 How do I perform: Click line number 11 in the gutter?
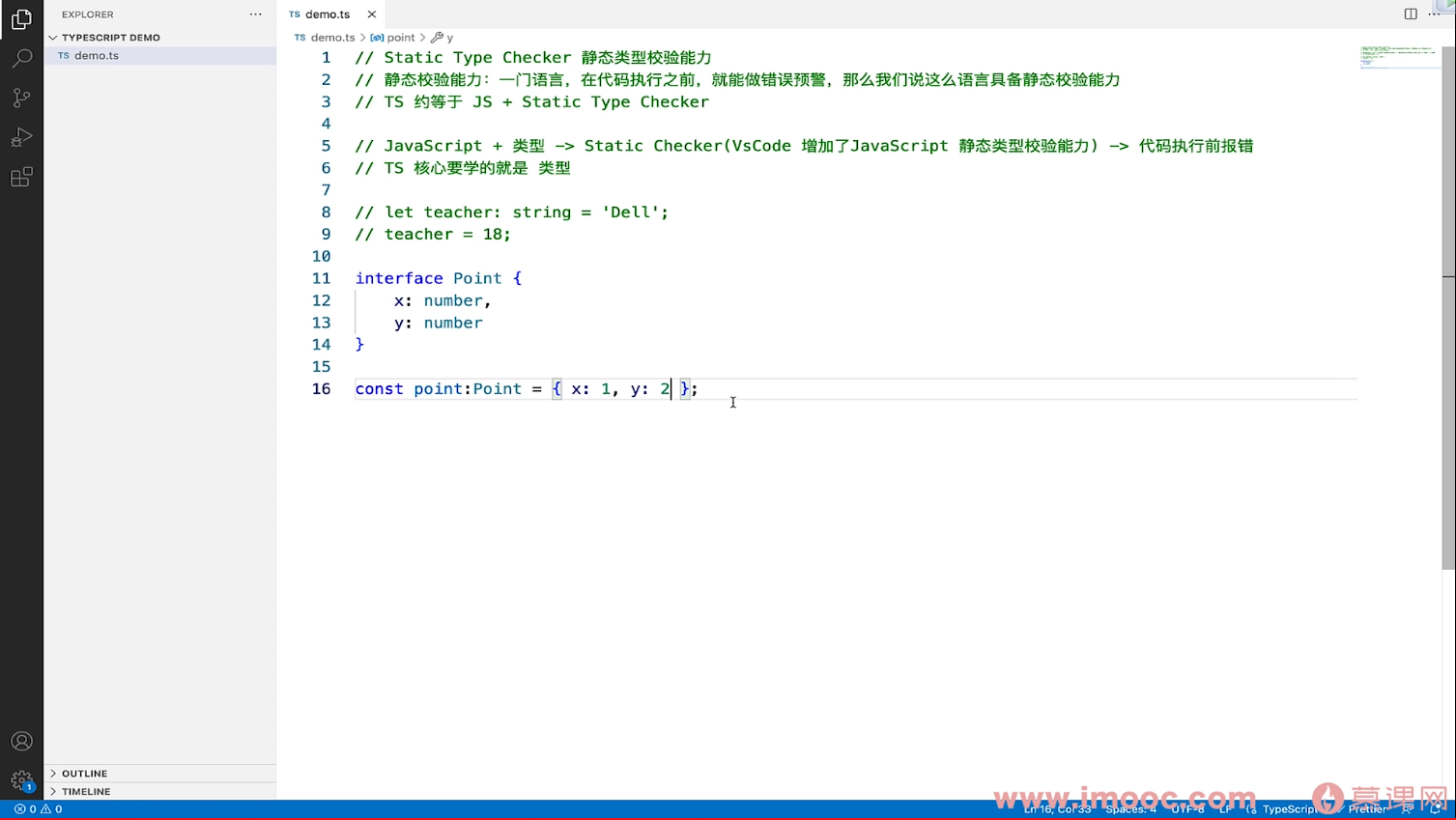[321, 278]
